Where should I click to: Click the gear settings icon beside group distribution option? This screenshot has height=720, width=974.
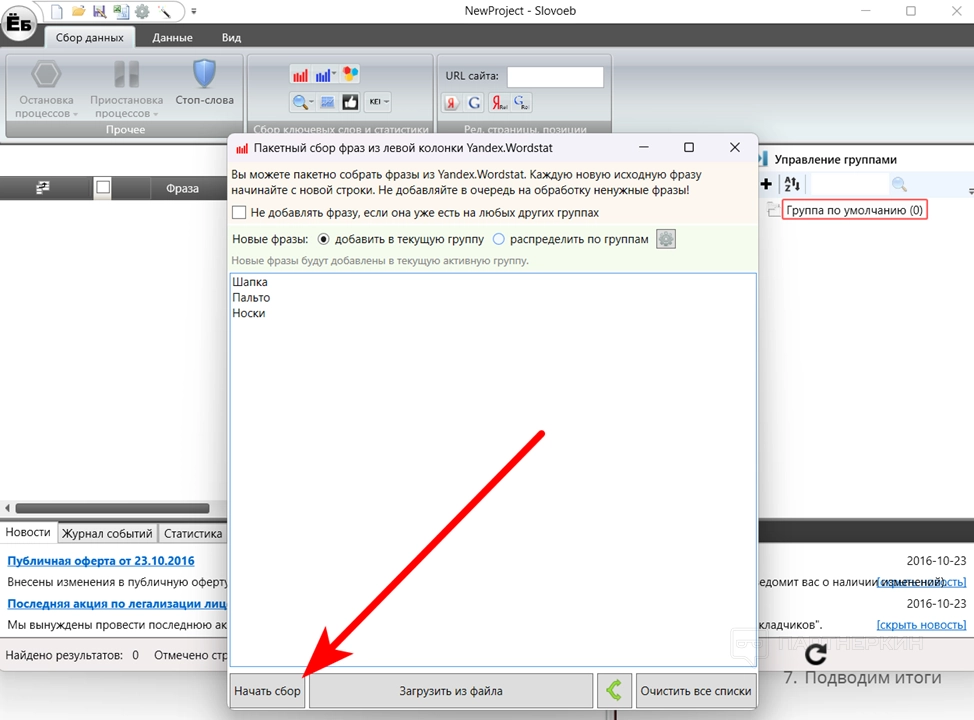click(666, 239)
